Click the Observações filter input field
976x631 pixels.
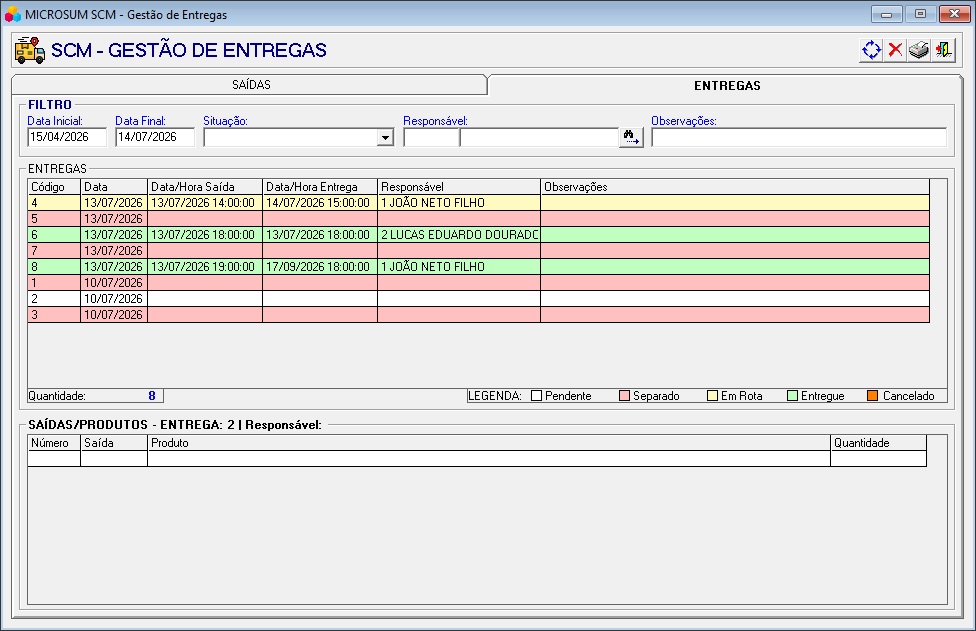799,137
